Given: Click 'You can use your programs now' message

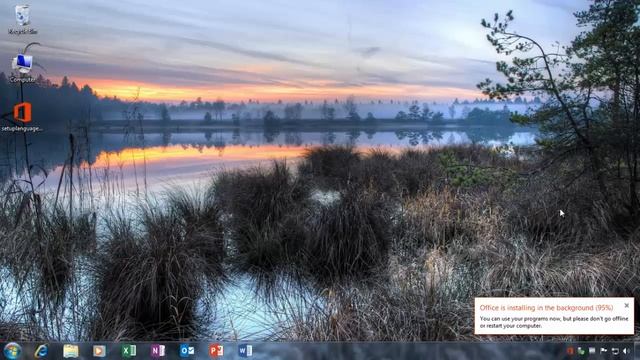Looking at the screenshot, I should pos(554,322).
